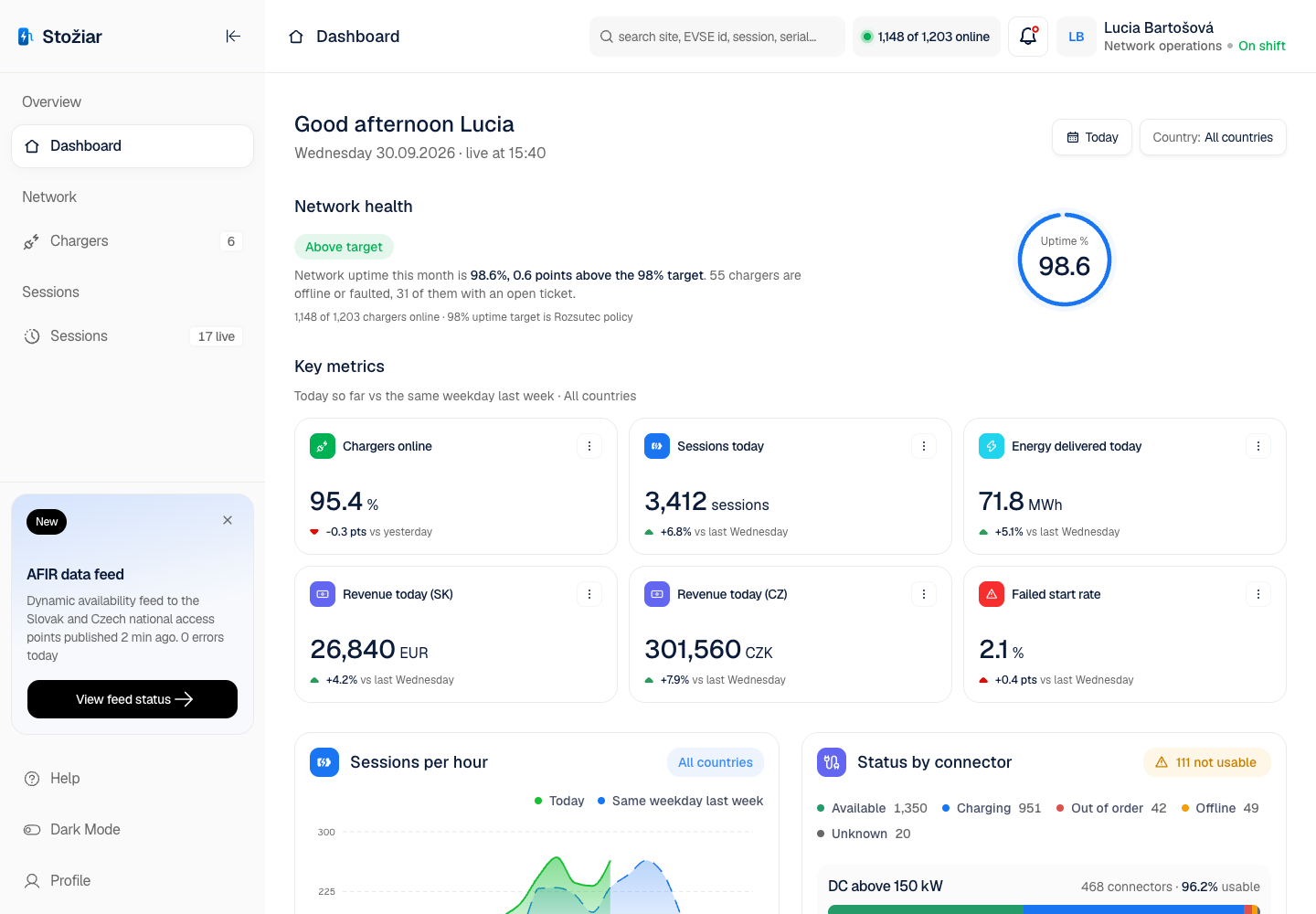Click the Failed start rate warning icon

992,594
